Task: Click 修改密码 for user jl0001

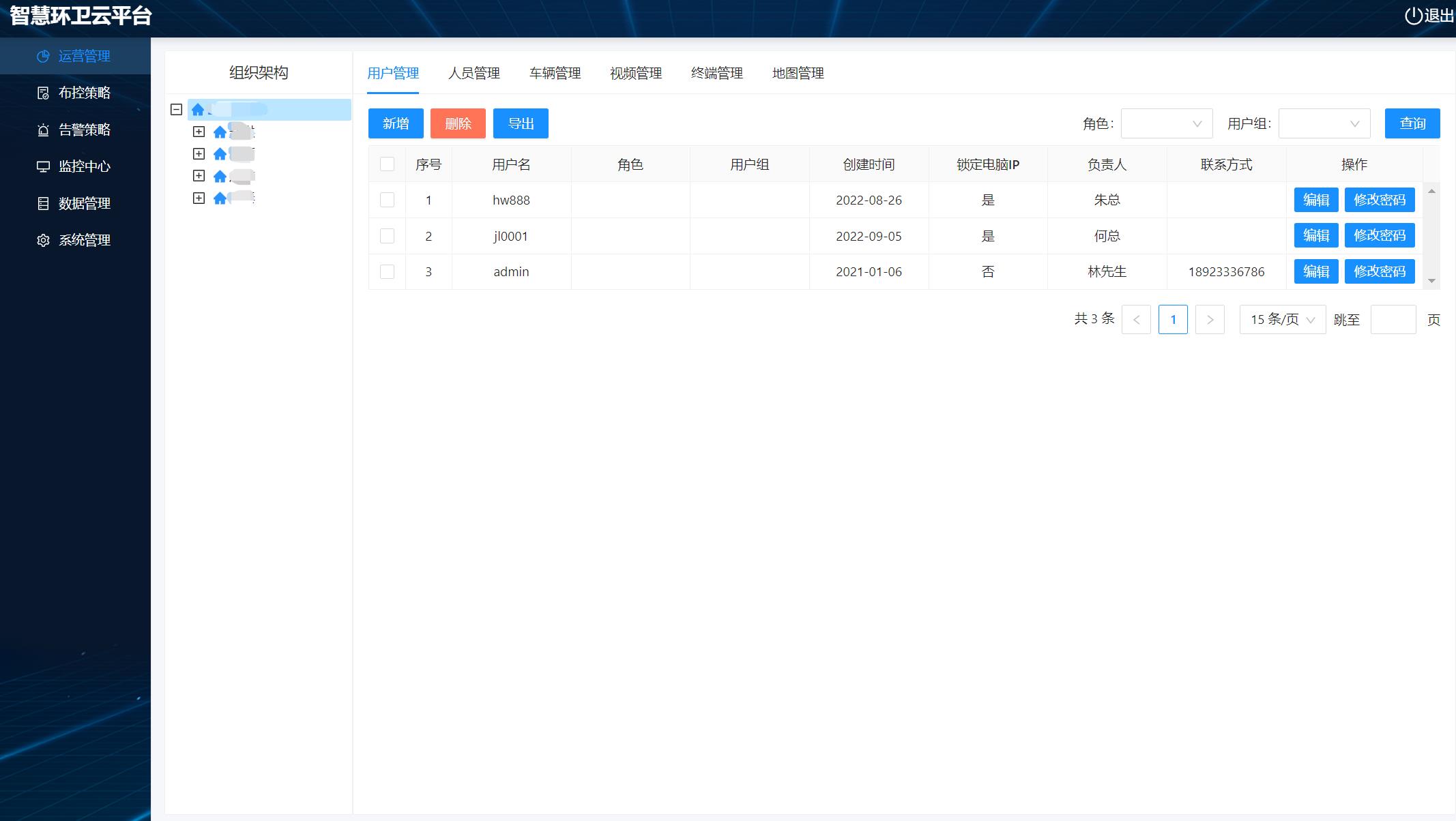Action: tap(1380, 235)
